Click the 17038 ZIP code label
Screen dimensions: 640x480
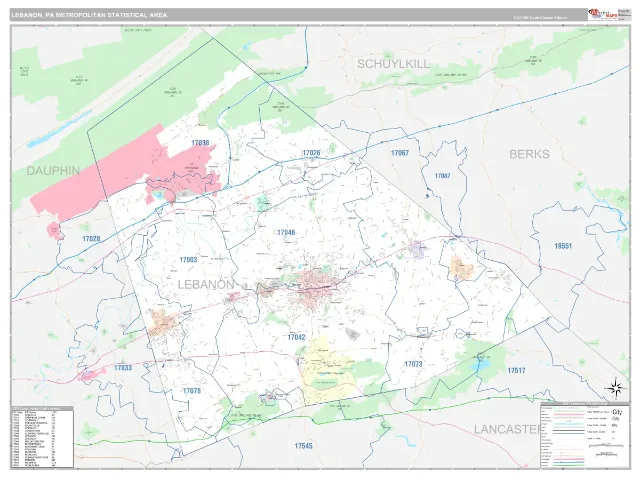point(200,143)
